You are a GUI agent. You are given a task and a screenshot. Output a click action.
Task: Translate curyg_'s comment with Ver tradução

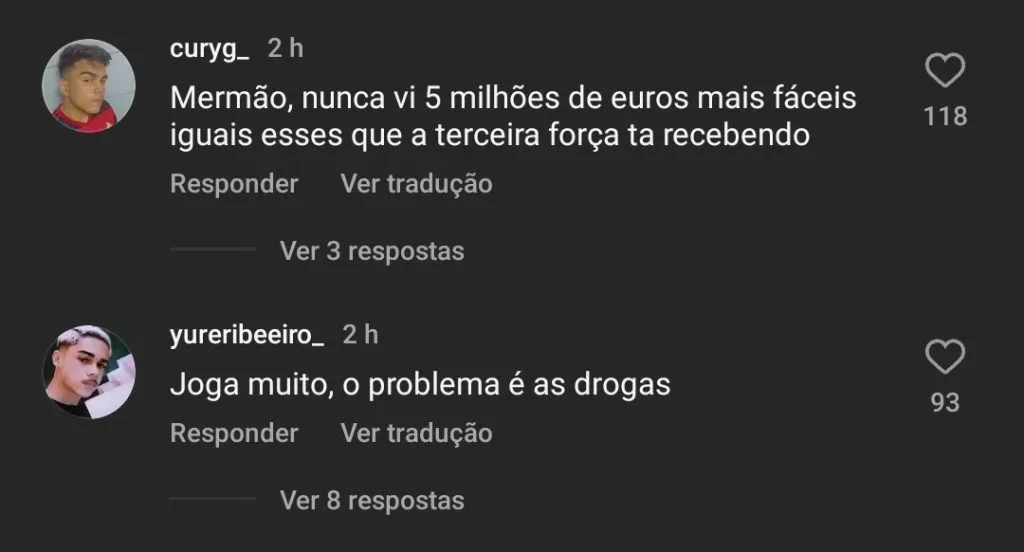[417, 184]
